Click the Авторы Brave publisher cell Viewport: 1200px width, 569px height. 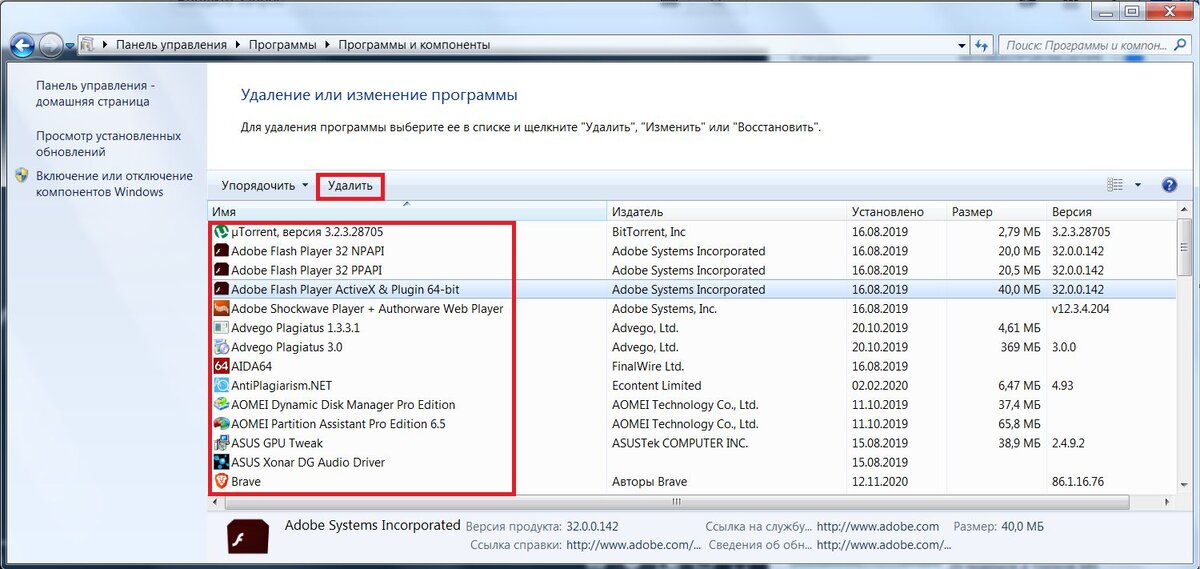coord(650,481)
